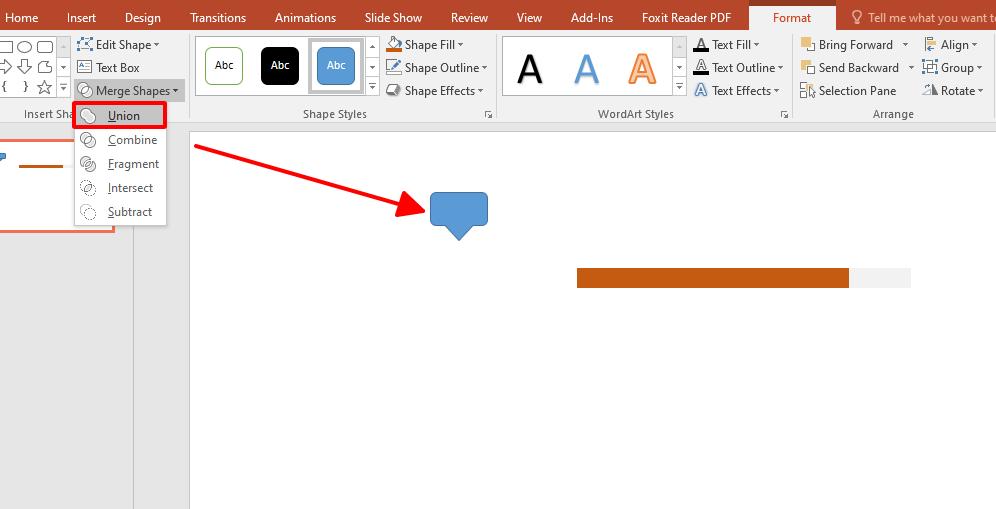Select the orange bar on the slide
Image resolution: width=996 pixels, height=509 pixels.
click(x=713, y=278)
